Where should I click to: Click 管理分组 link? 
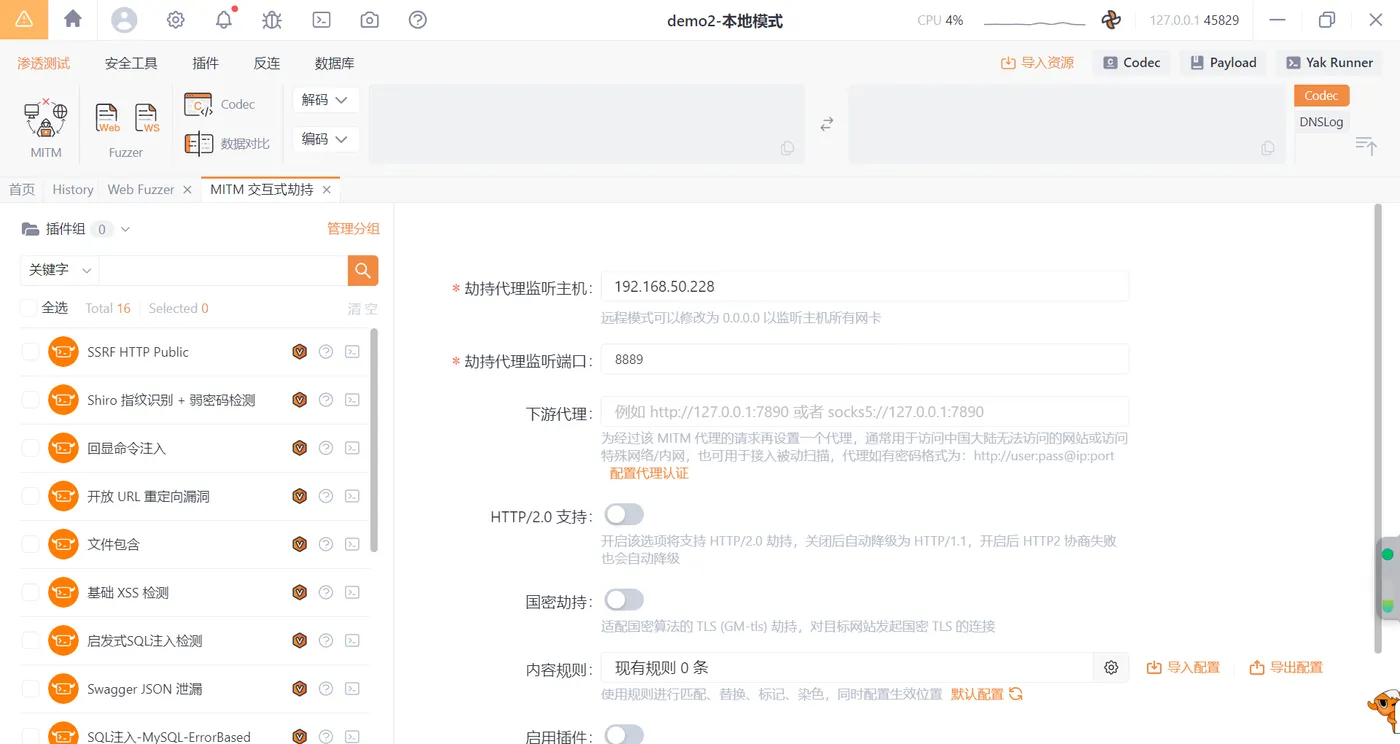click(x=353, y=229)
